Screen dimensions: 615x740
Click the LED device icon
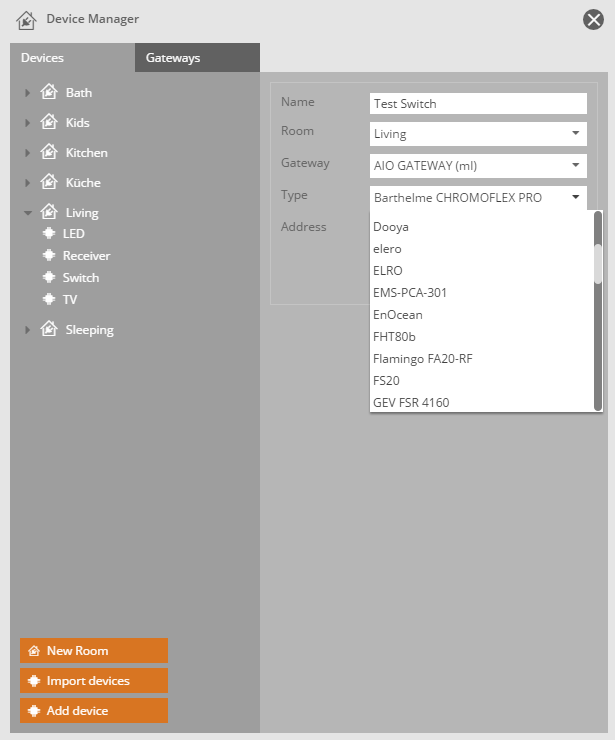[x=49, y=234]
